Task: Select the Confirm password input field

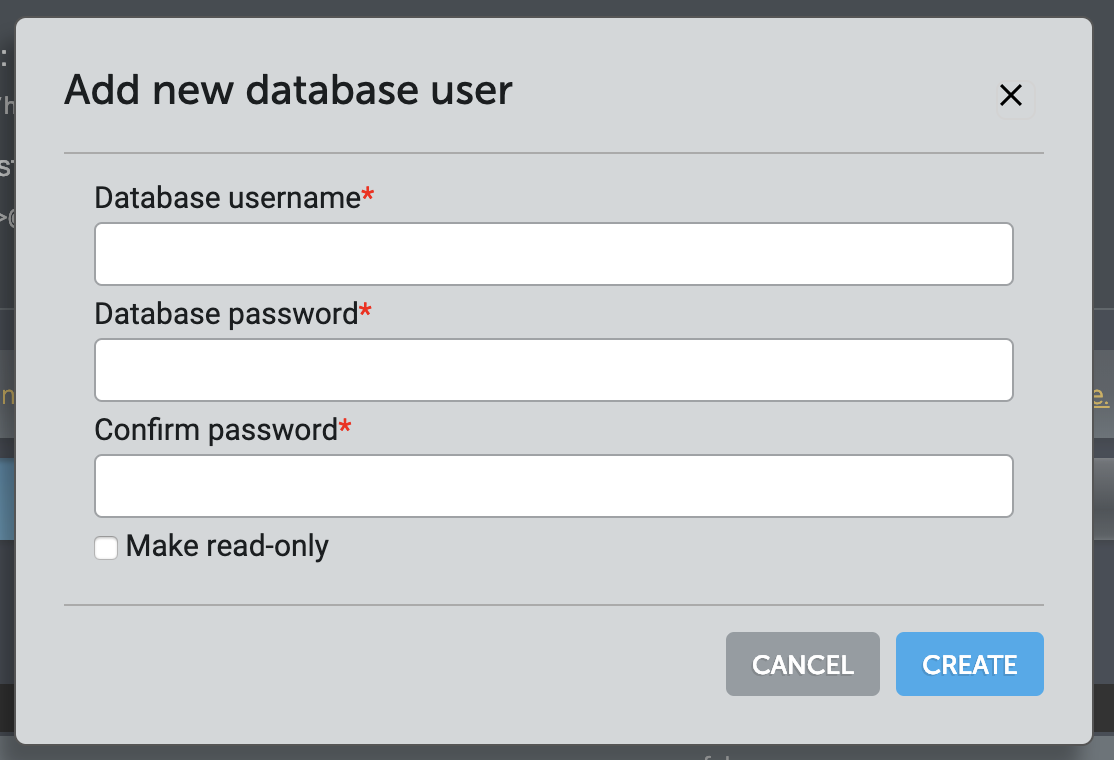Action: pyautogui.click(x=553, y=486)
